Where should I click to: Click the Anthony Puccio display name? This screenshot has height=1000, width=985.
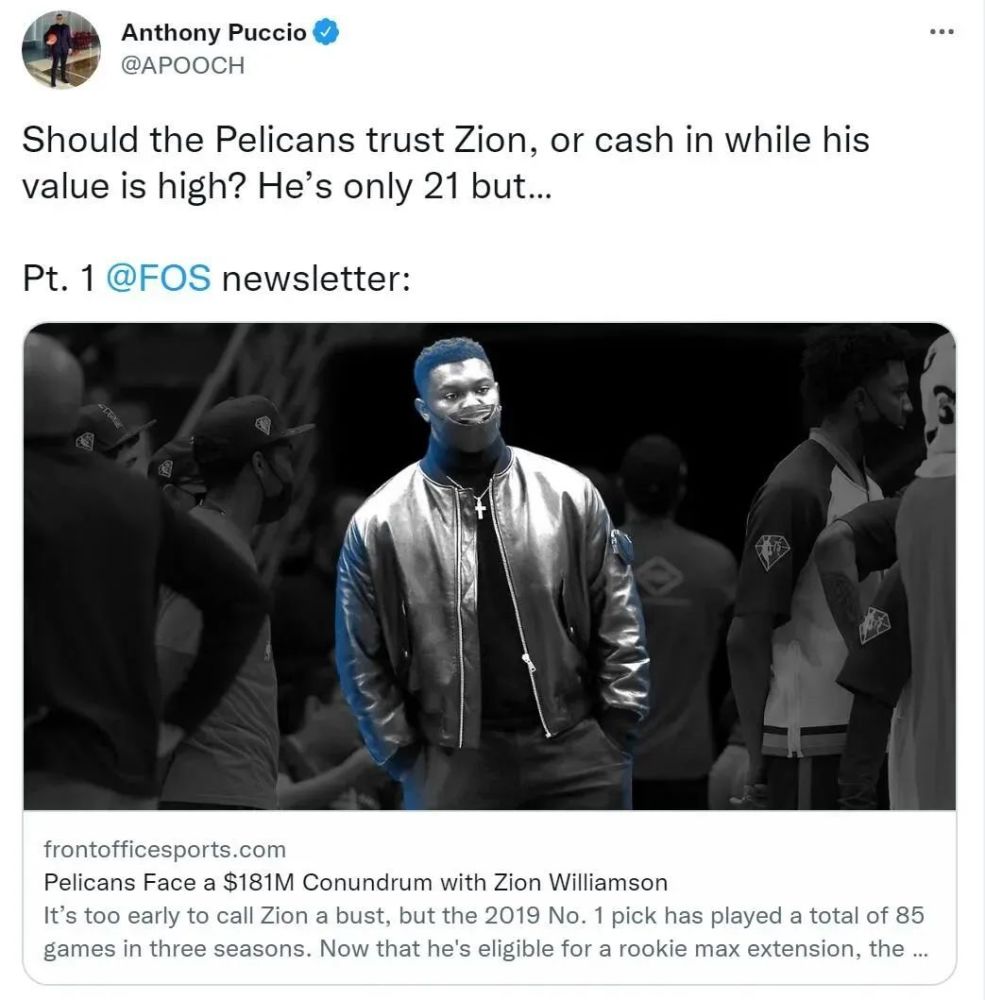pos(214,32)
